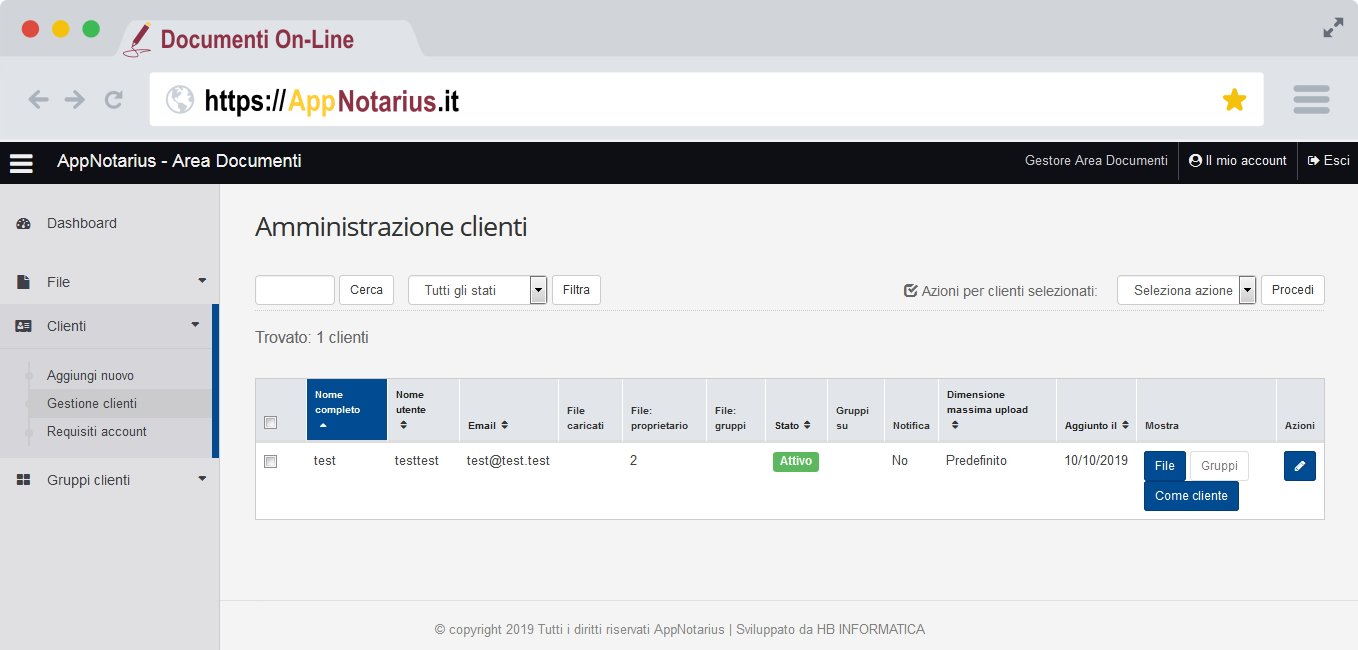This screenshot has width=1358, height=650.
Task: Open 'Aggiungi nuovo' in the Clienti submenu
Action: coord(90,376)
